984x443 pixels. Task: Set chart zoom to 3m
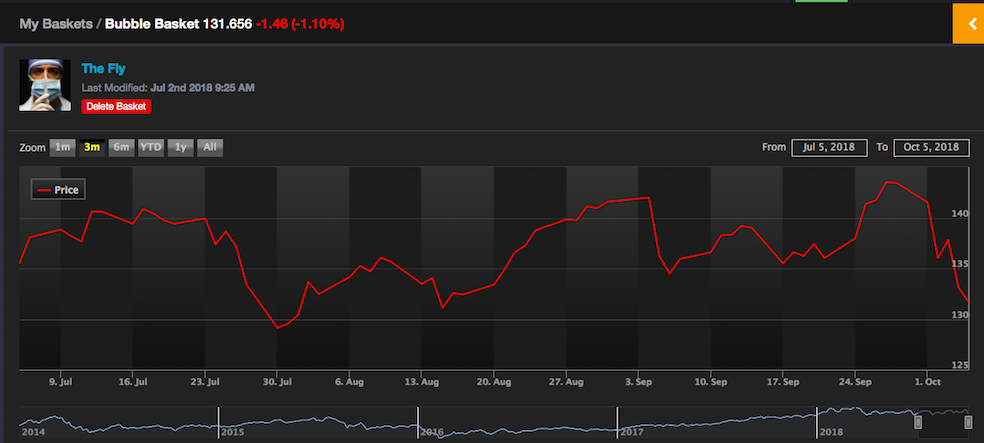[92, 147]
